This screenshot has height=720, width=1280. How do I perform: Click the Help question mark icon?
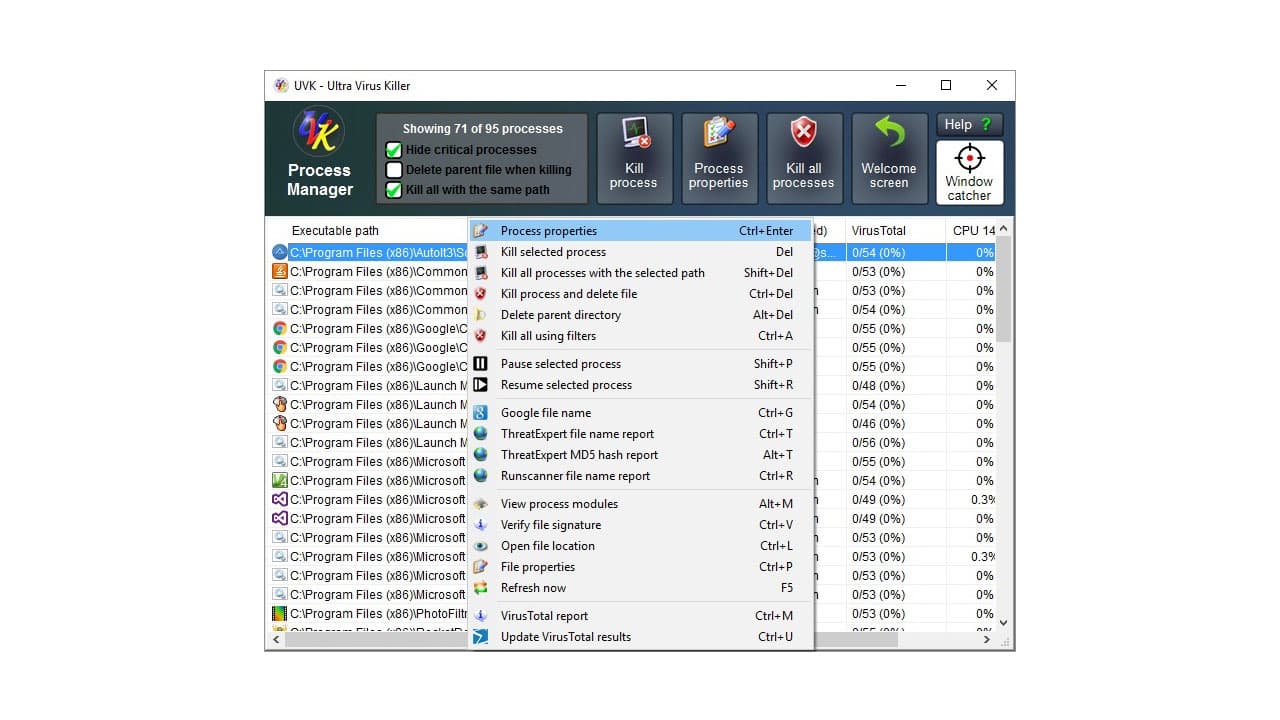(988, 124)
